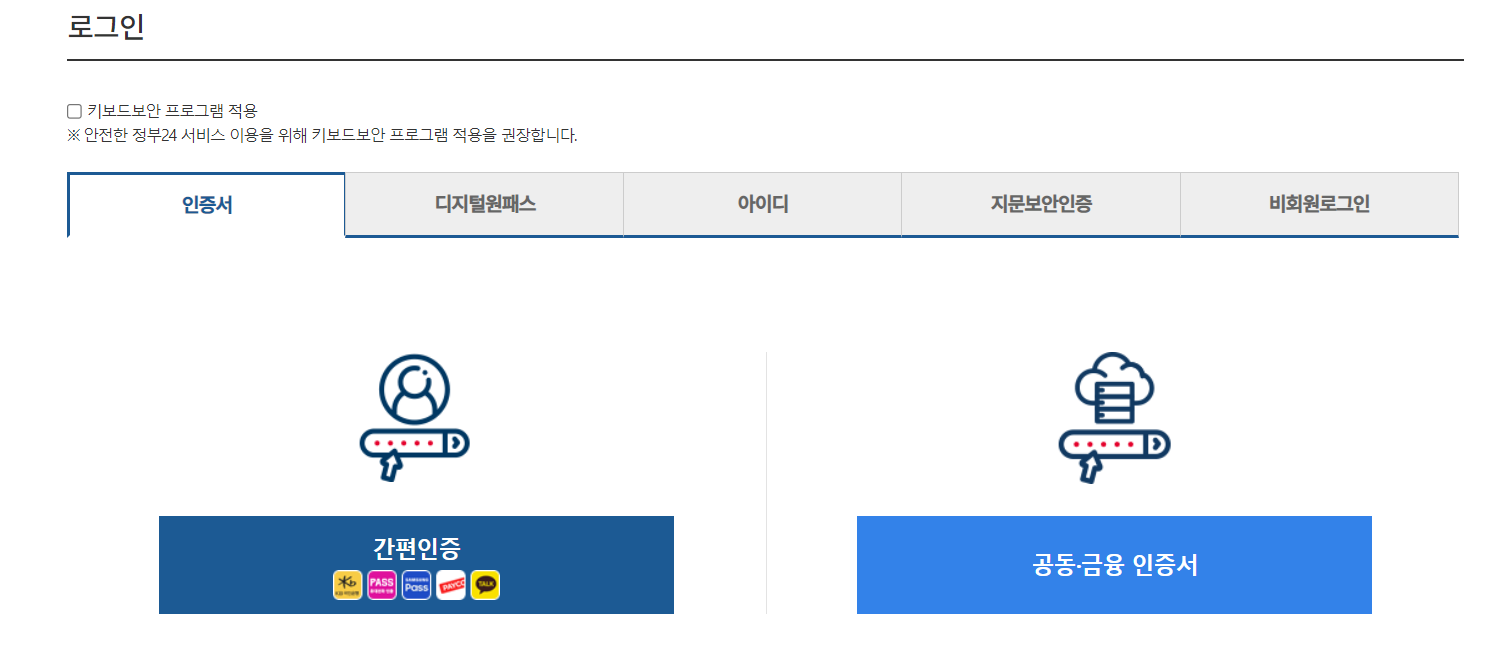The image size is (1504, 658).
Task: Click the 공동·금융 인증서 button
Action: 1114,565
